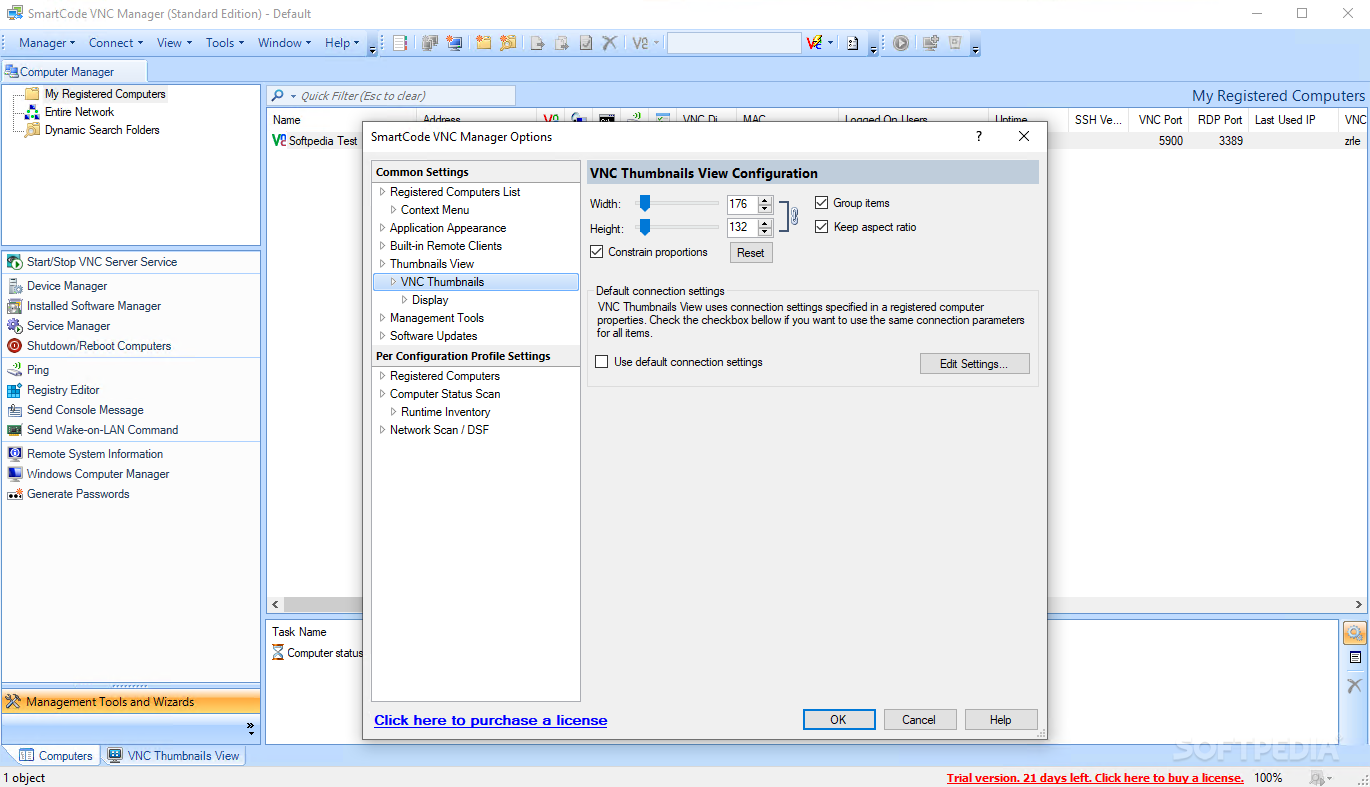
Task: Open dropdown arrow next to VNC connect icon
Action: click(831, 43)
